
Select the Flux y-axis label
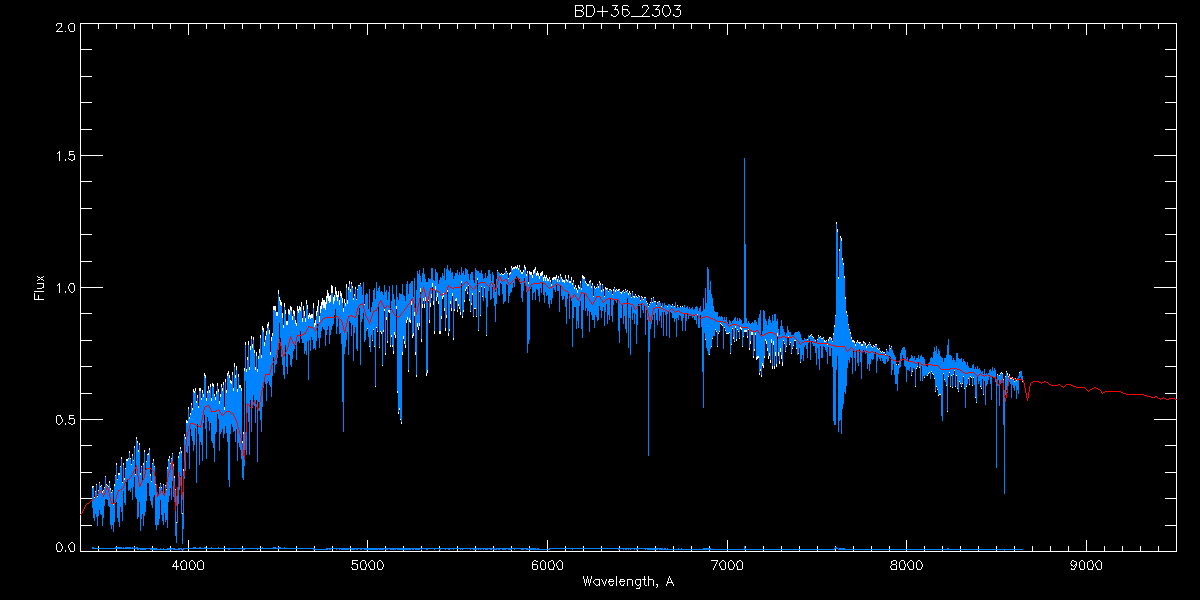[40, 288]
